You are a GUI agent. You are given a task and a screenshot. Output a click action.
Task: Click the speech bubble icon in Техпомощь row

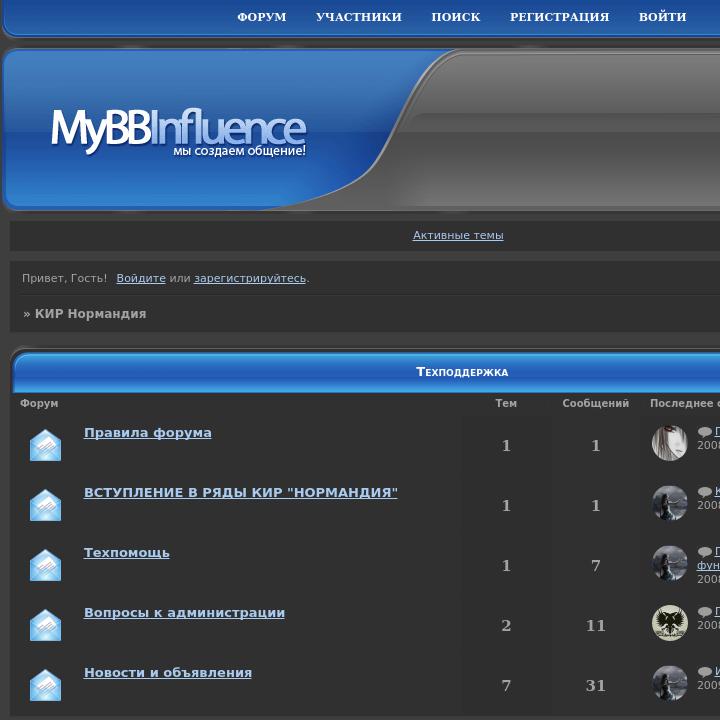pyautogui.click(x=704, y=551)
